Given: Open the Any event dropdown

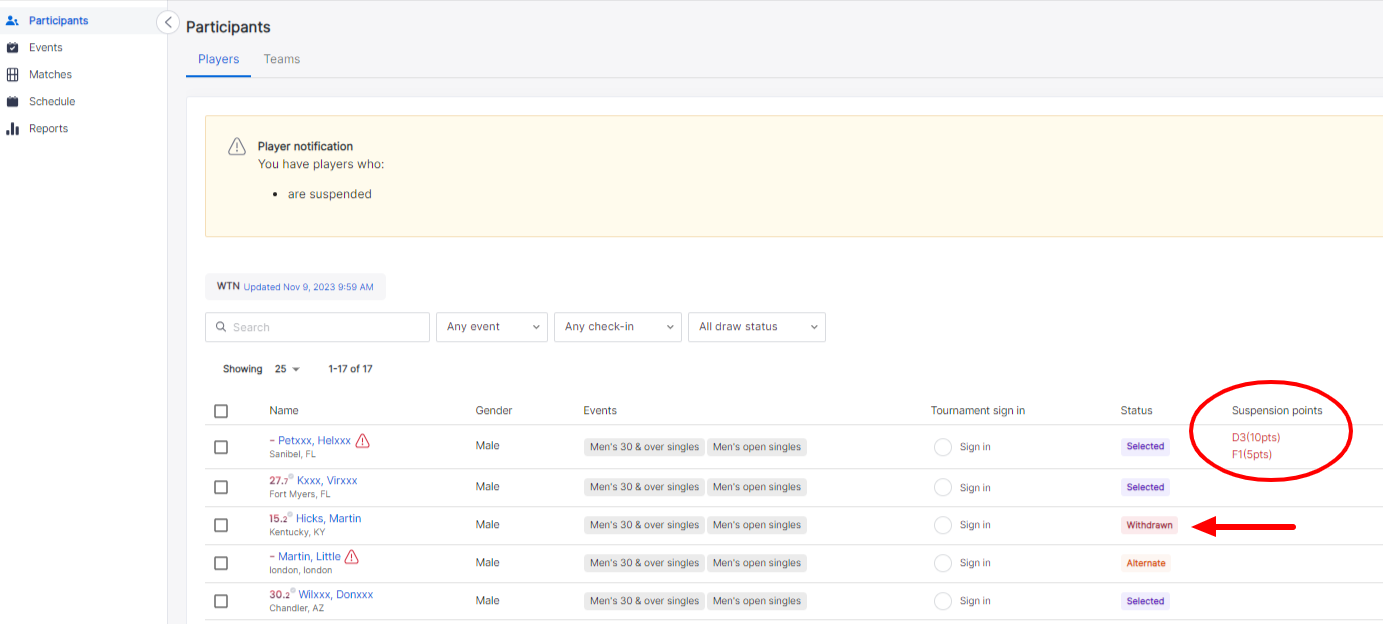Looking at the screenshot, I should click(x=491, y=327).
